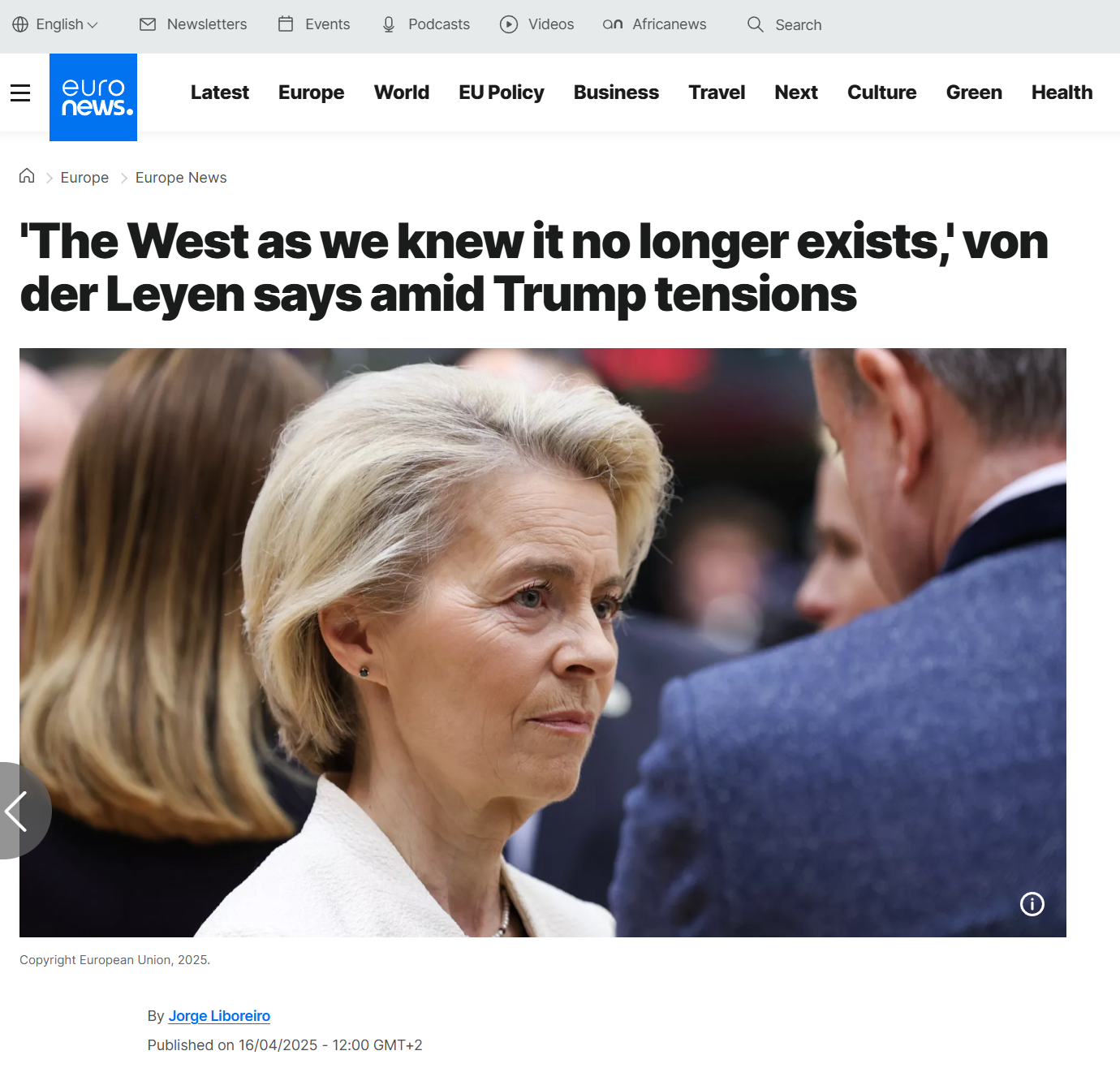Click the Euronews logo

click(93, 97)
